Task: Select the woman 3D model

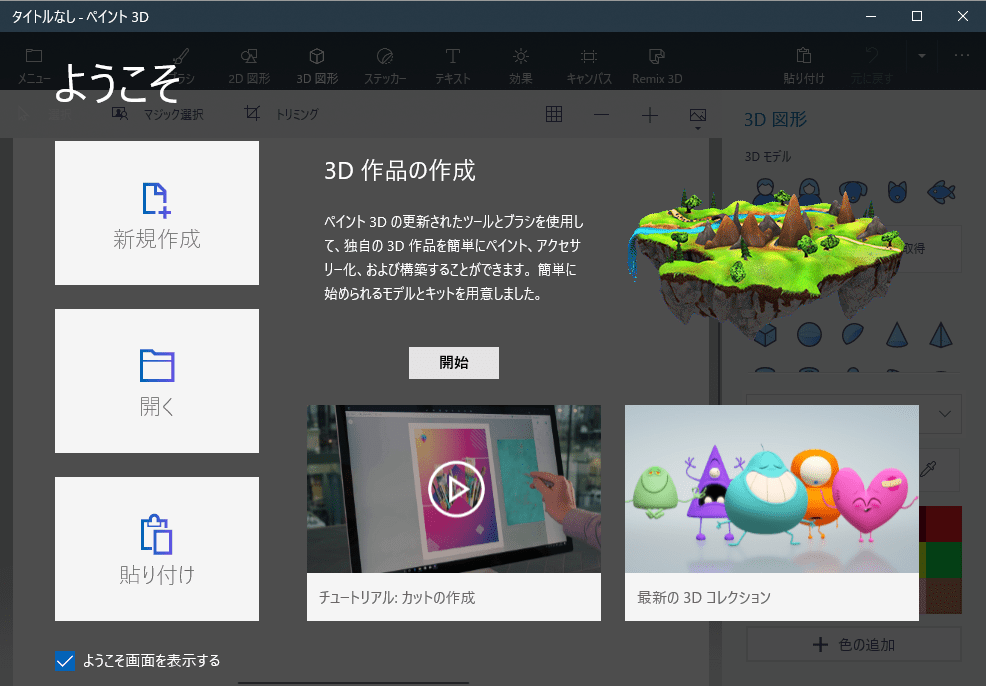Action: [809, 191]
